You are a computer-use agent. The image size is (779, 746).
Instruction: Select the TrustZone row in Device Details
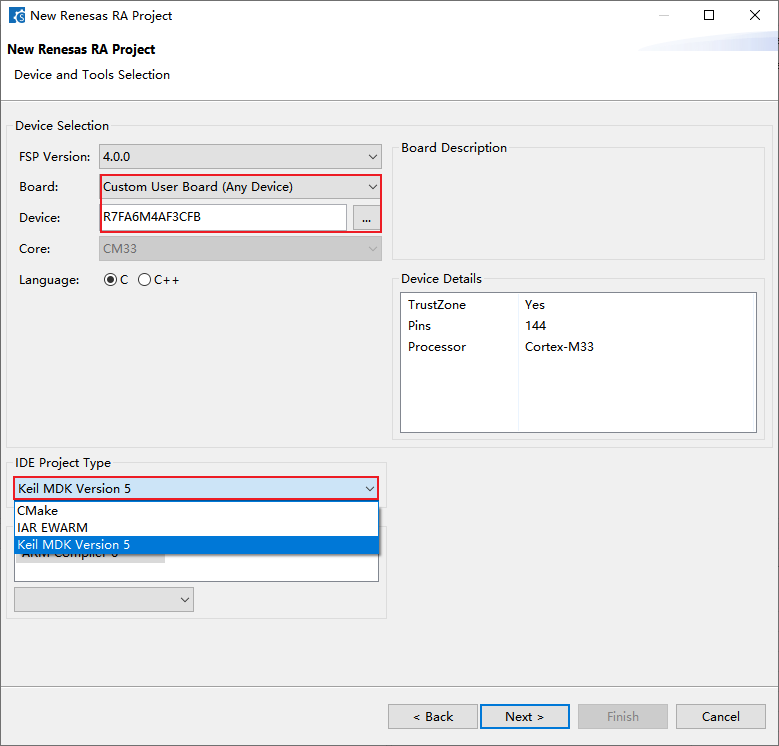tap(578, 305)
